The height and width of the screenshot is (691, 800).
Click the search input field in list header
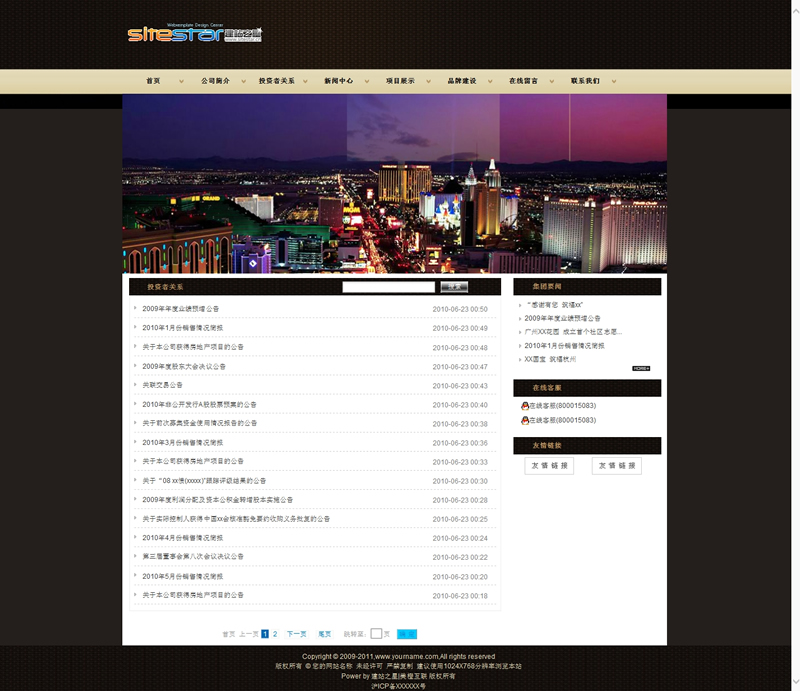(388, 287)
